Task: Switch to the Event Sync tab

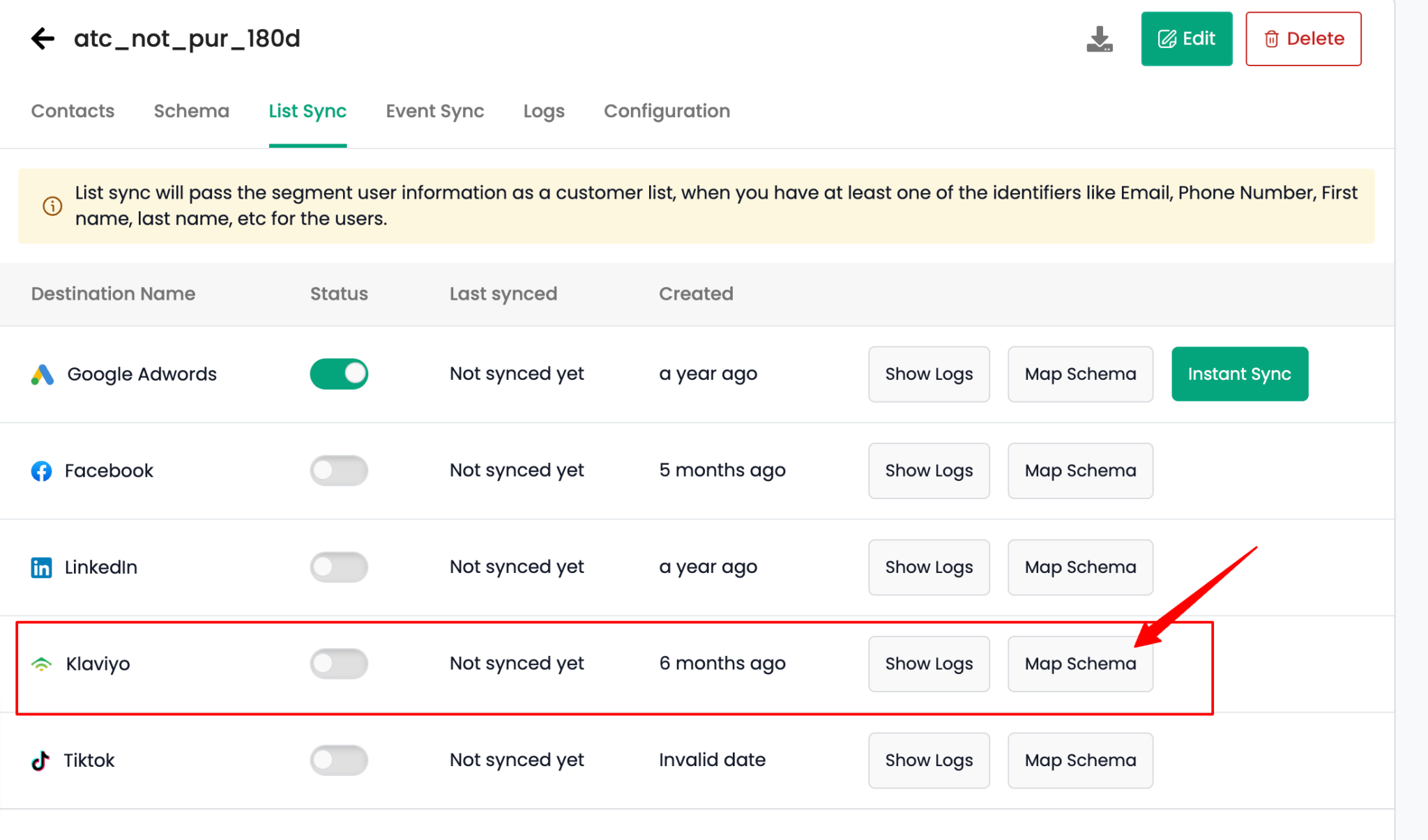Action: (x=434, y=111)
